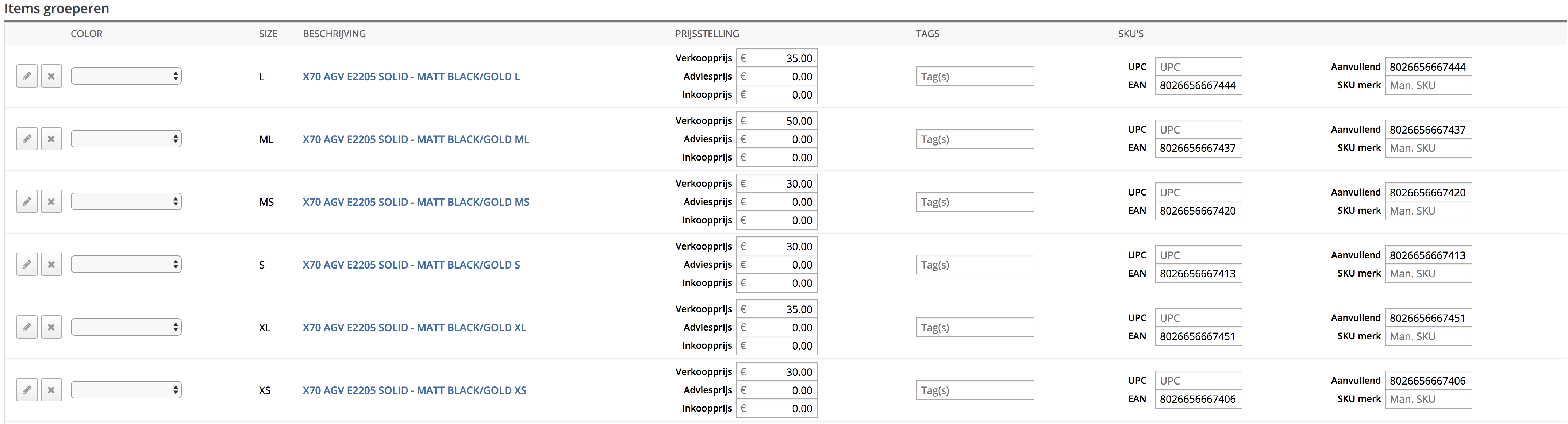Open X70 AGV E2205 MATT BLACK/GOLD ML link
Screen dimensions: 1568x424
[x=416, y=139]
